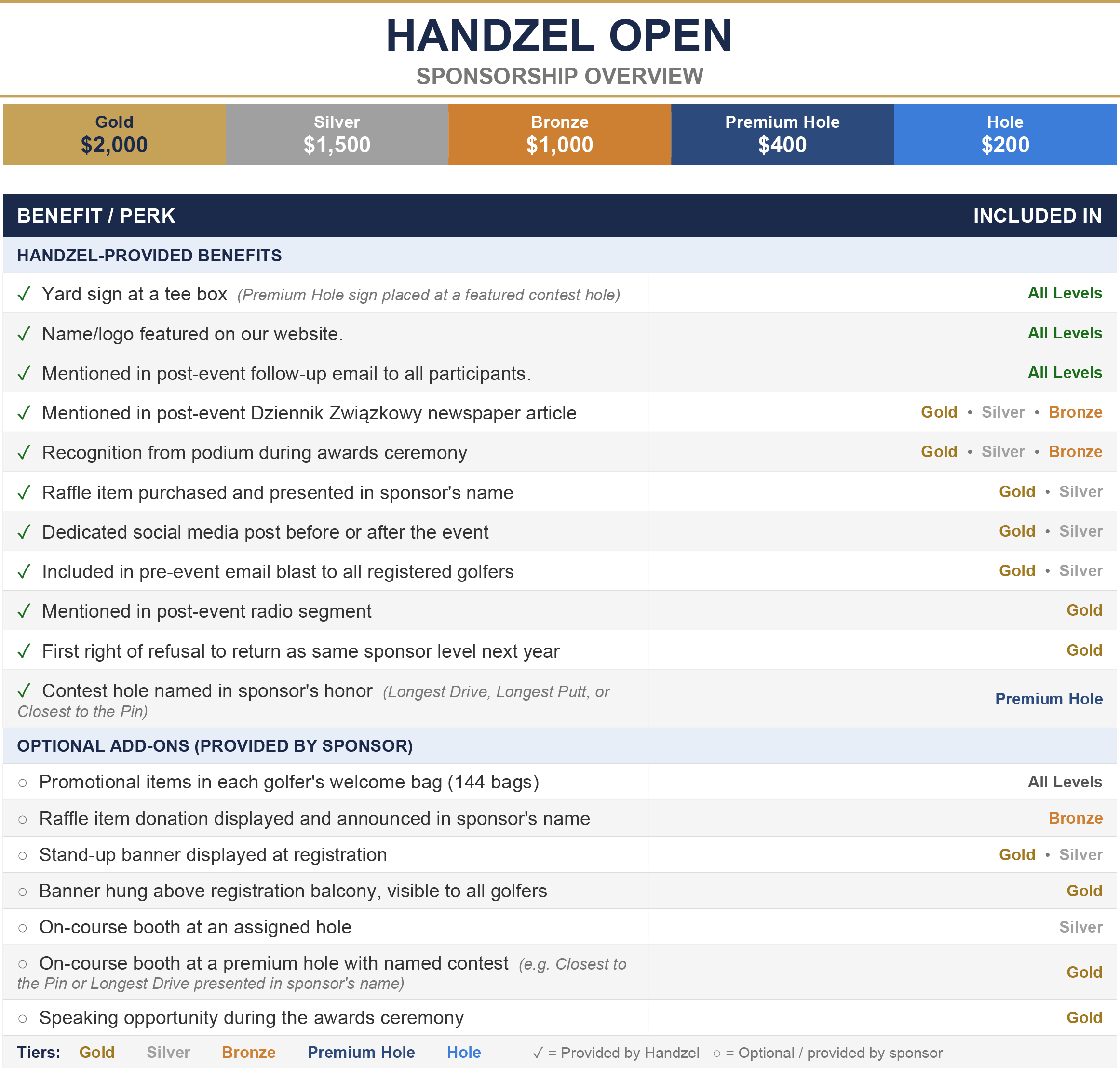Click "Gold" in the speaking opportunity row
Image resolution: width=1120 pixels, height=1068 pixels.
click(x=1084, y=1018)
